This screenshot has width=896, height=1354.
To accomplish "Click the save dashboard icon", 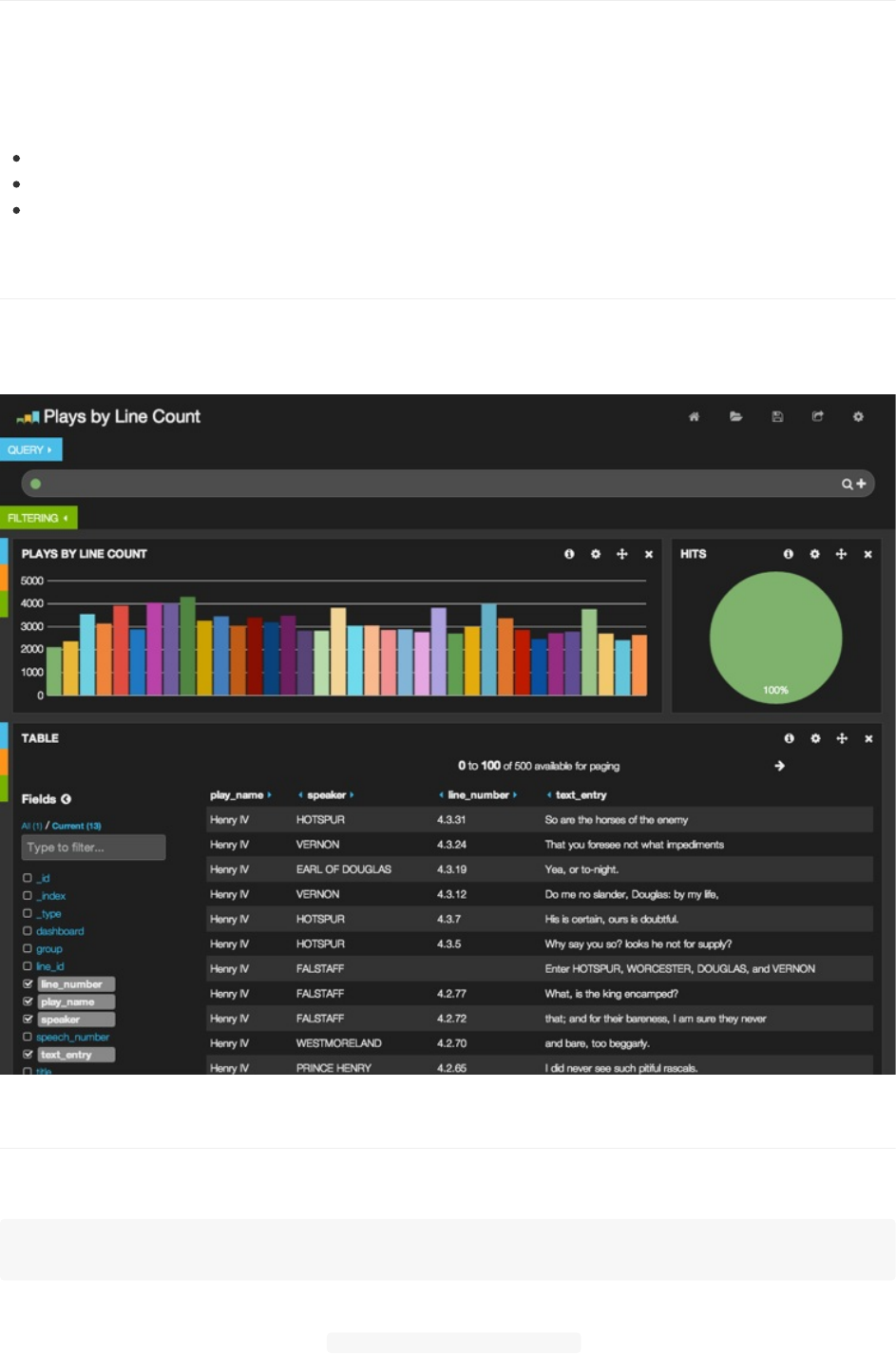I will 777,416.
